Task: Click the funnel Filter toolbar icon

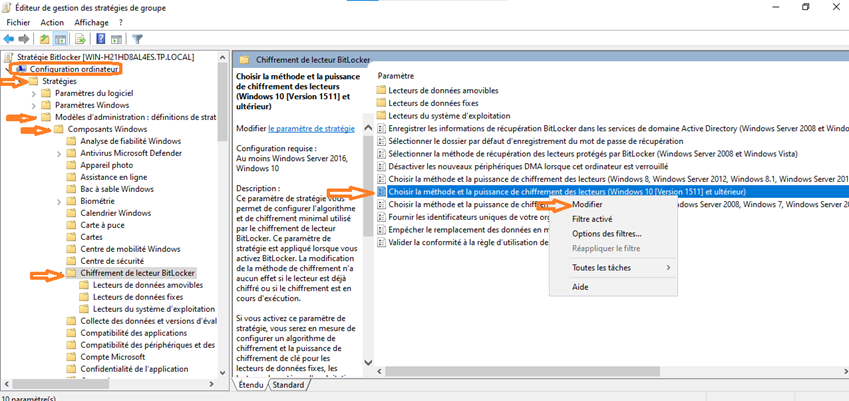Action: [138, 39]
